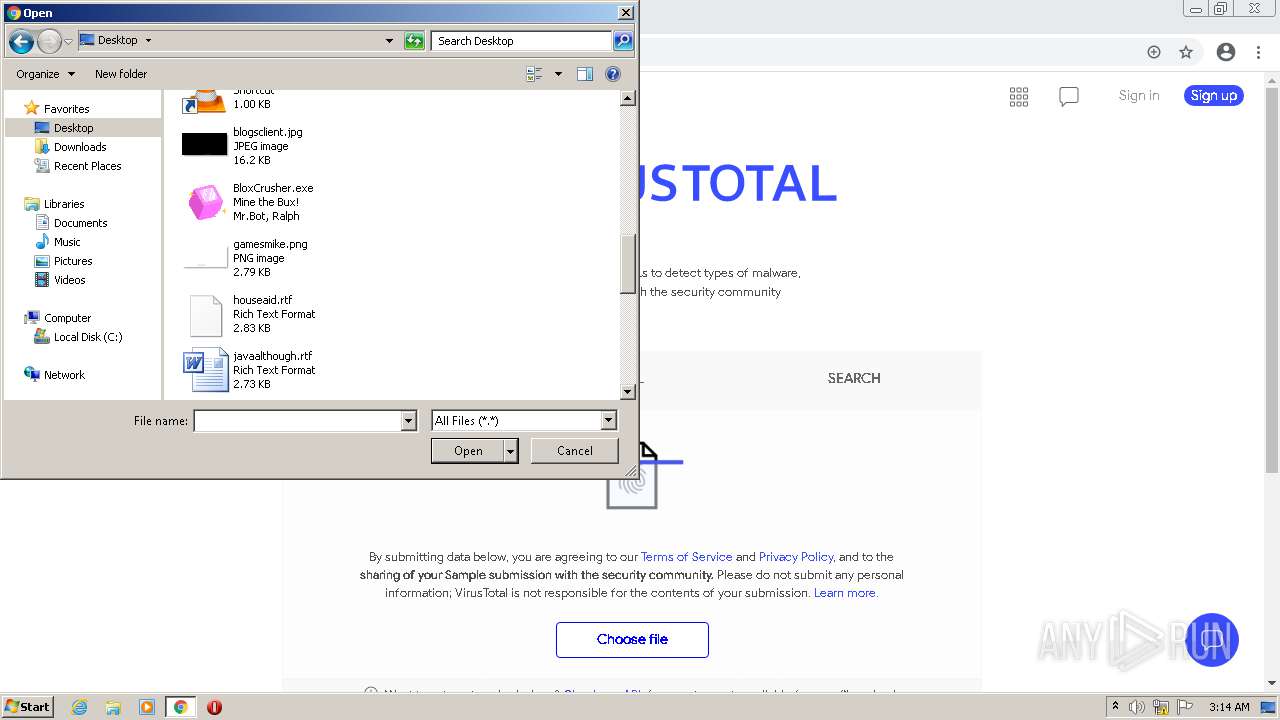Click the file list scroll down arrow
1280x720 pixels.
pyautogui.click(x=628, y=392)
